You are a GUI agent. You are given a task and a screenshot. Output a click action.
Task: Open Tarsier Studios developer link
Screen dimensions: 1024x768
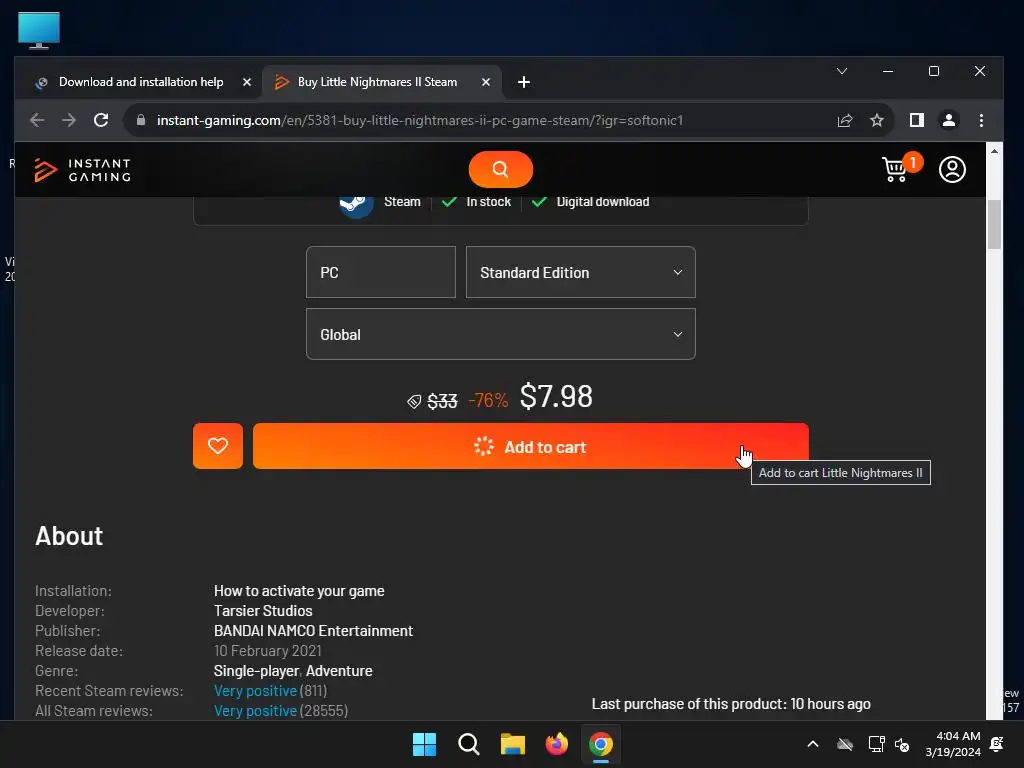pyautogui.click(x=263, y=611)
